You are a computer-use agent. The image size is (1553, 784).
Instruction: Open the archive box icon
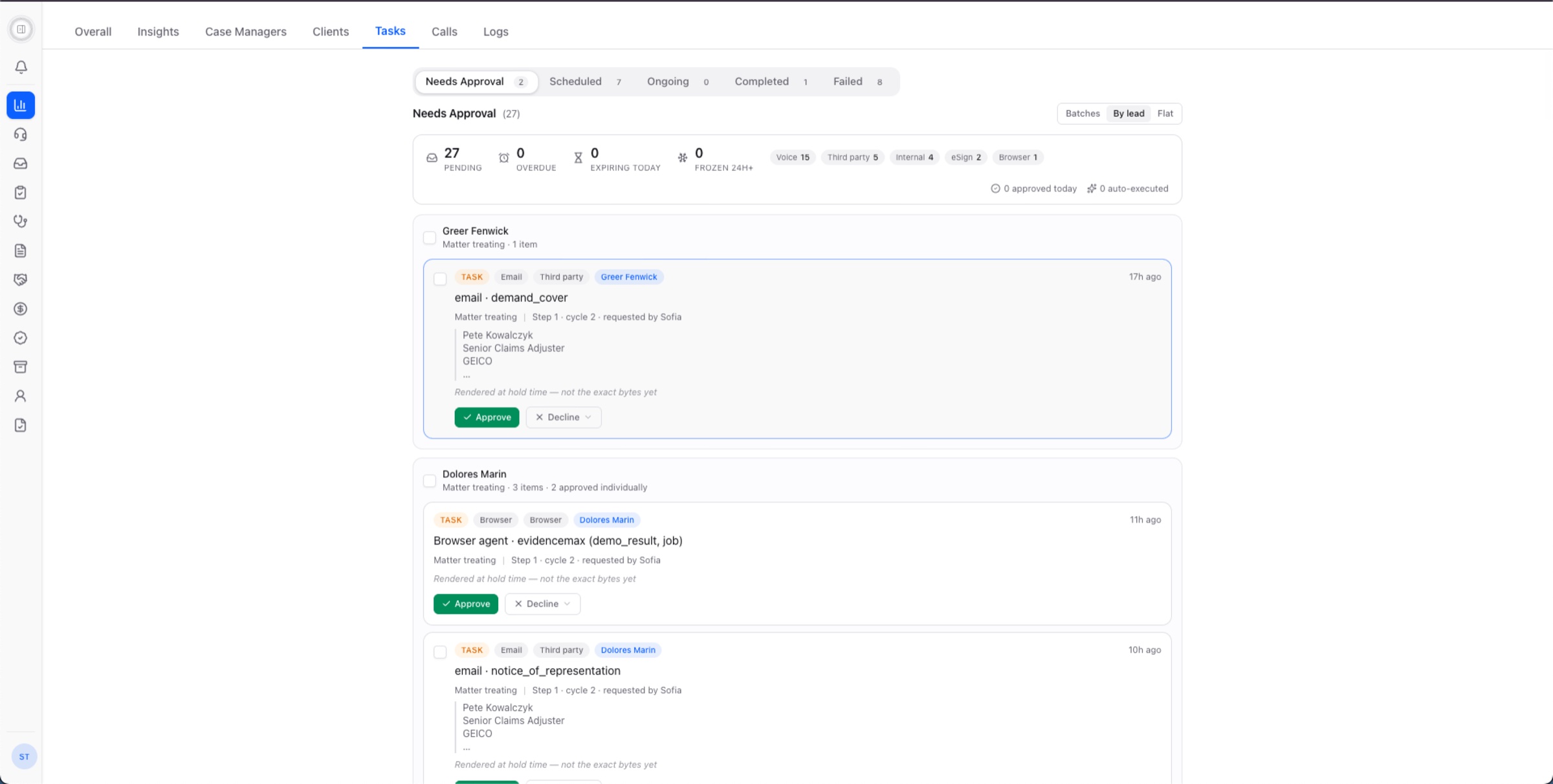[x=21, y=367]
